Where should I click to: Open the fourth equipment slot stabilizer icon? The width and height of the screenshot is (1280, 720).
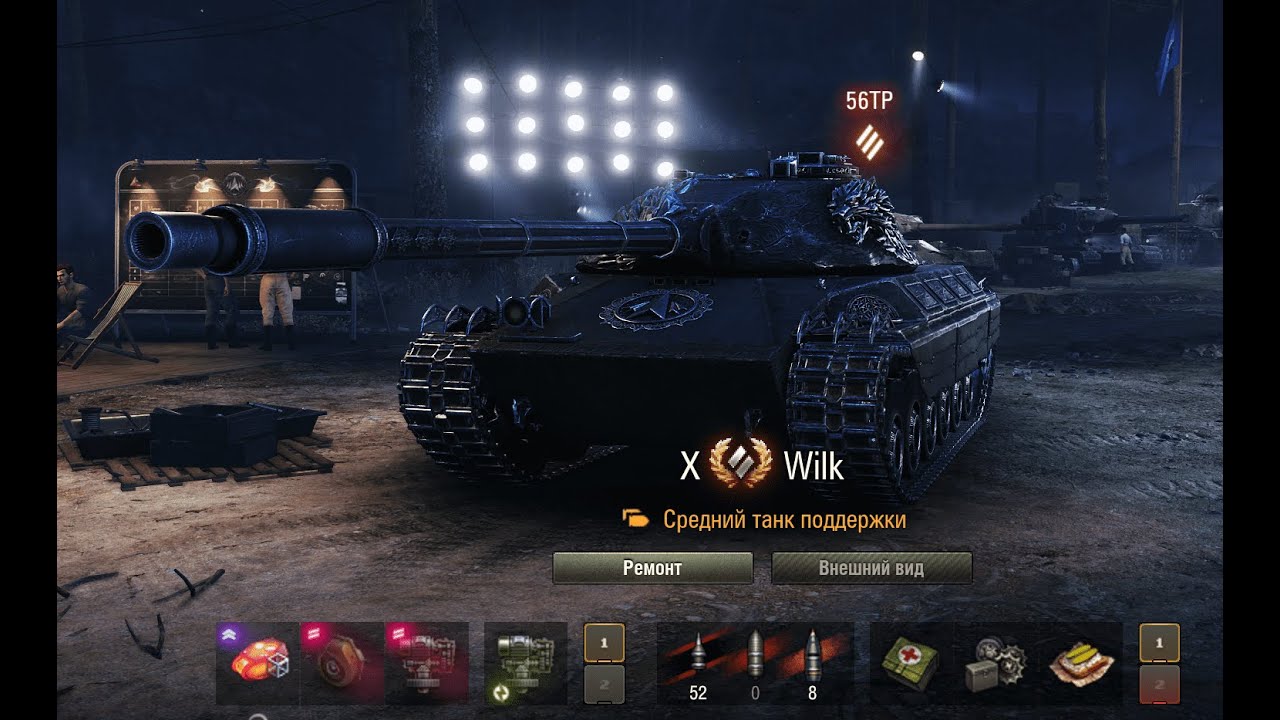526,663
